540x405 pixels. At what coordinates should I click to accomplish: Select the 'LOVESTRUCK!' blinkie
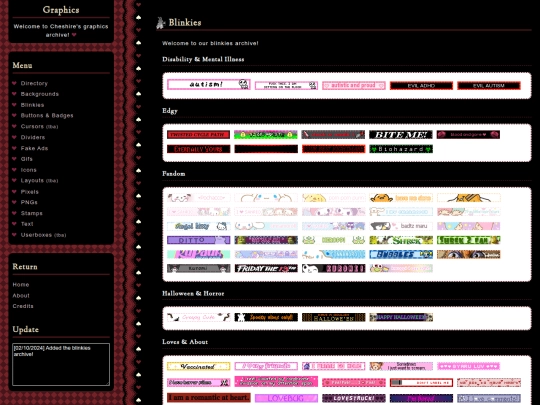coord(354,398)
